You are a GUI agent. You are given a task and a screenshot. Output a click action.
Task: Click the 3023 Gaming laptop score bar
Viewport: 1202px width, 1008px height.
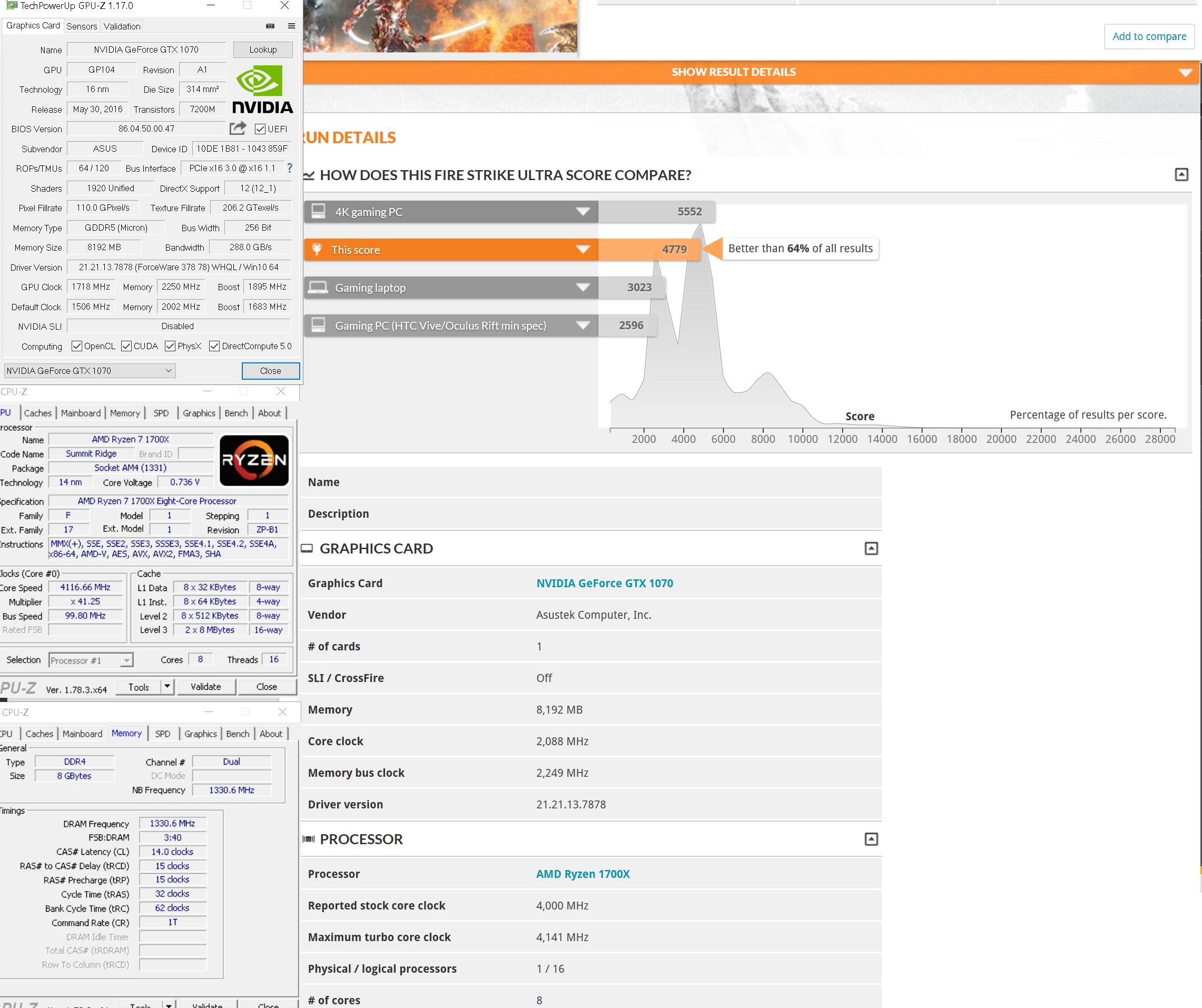(632, 288)
